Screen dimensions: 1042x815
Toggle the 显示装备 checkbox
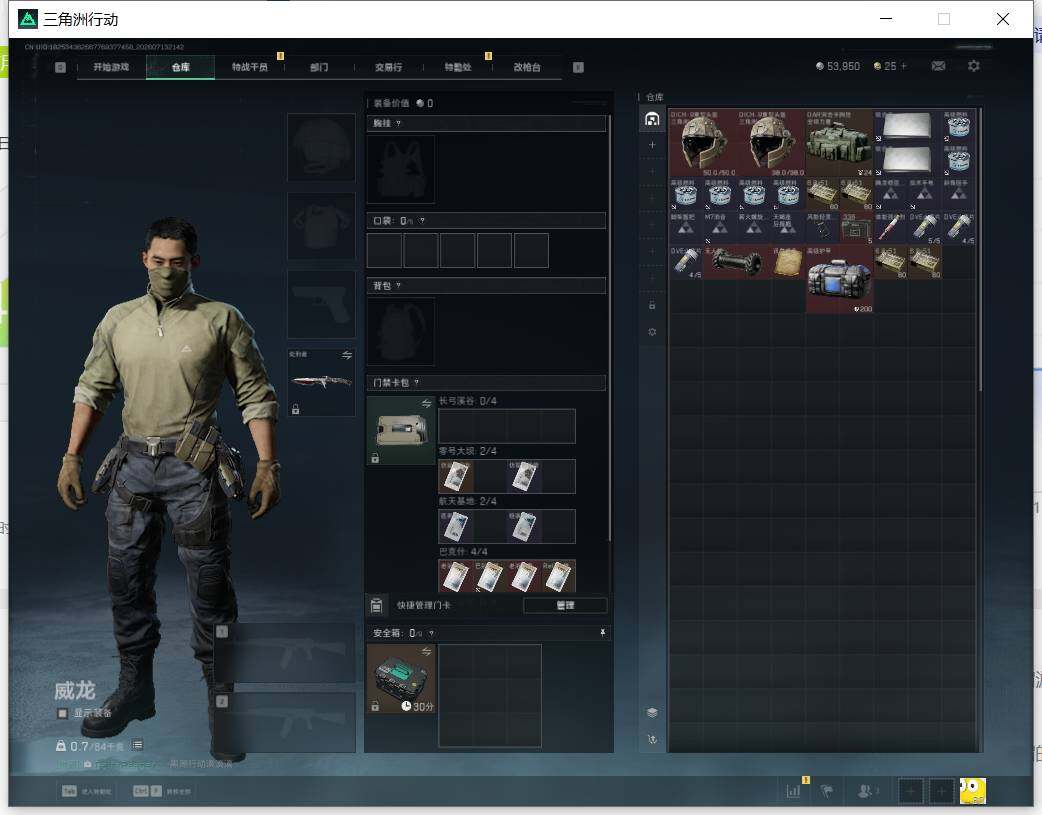pyautogui.click(x=62, y=713)
